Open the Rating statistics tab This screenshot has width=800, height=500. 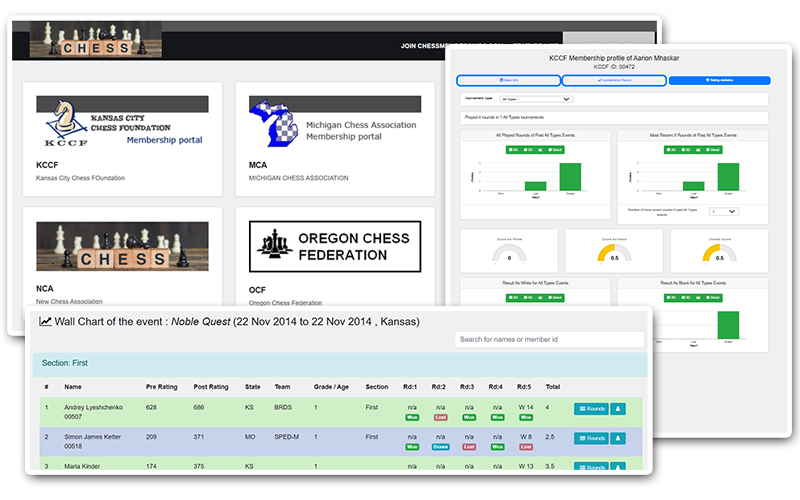719,80
